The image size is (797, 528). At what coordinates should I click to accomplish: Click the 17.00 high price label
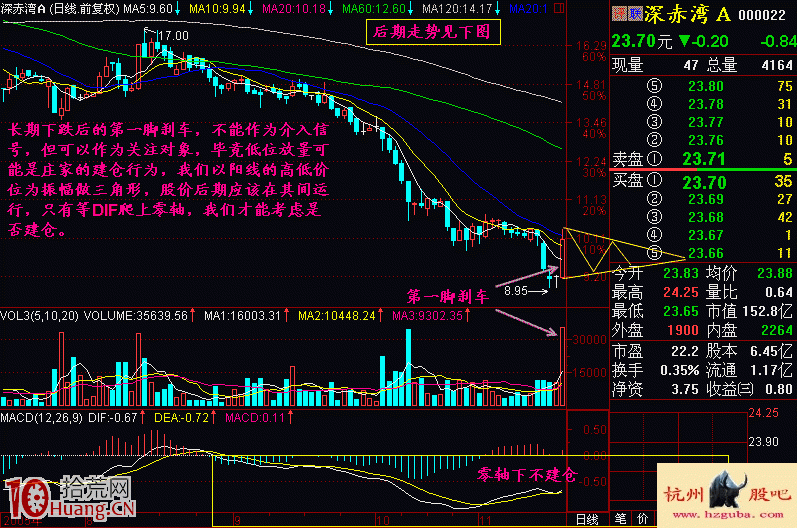click(173, 36)
